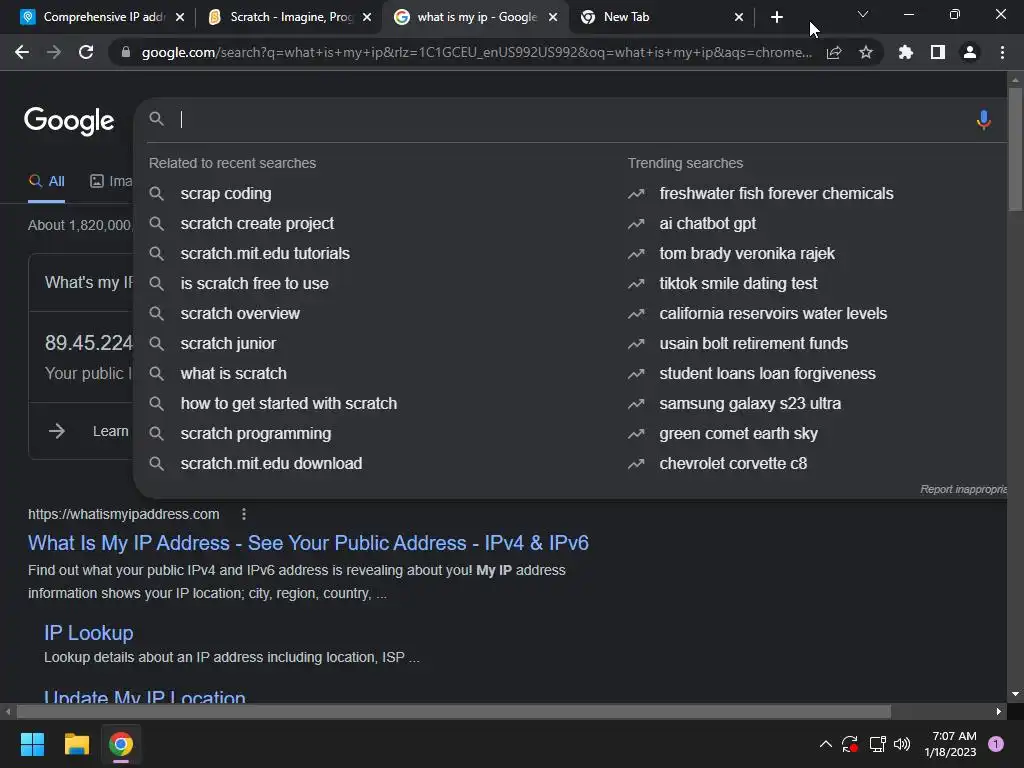The height and width of the screenshot is (768, 1024).
Task: Choose suggestion scratch create project
Action: (257, 224)
